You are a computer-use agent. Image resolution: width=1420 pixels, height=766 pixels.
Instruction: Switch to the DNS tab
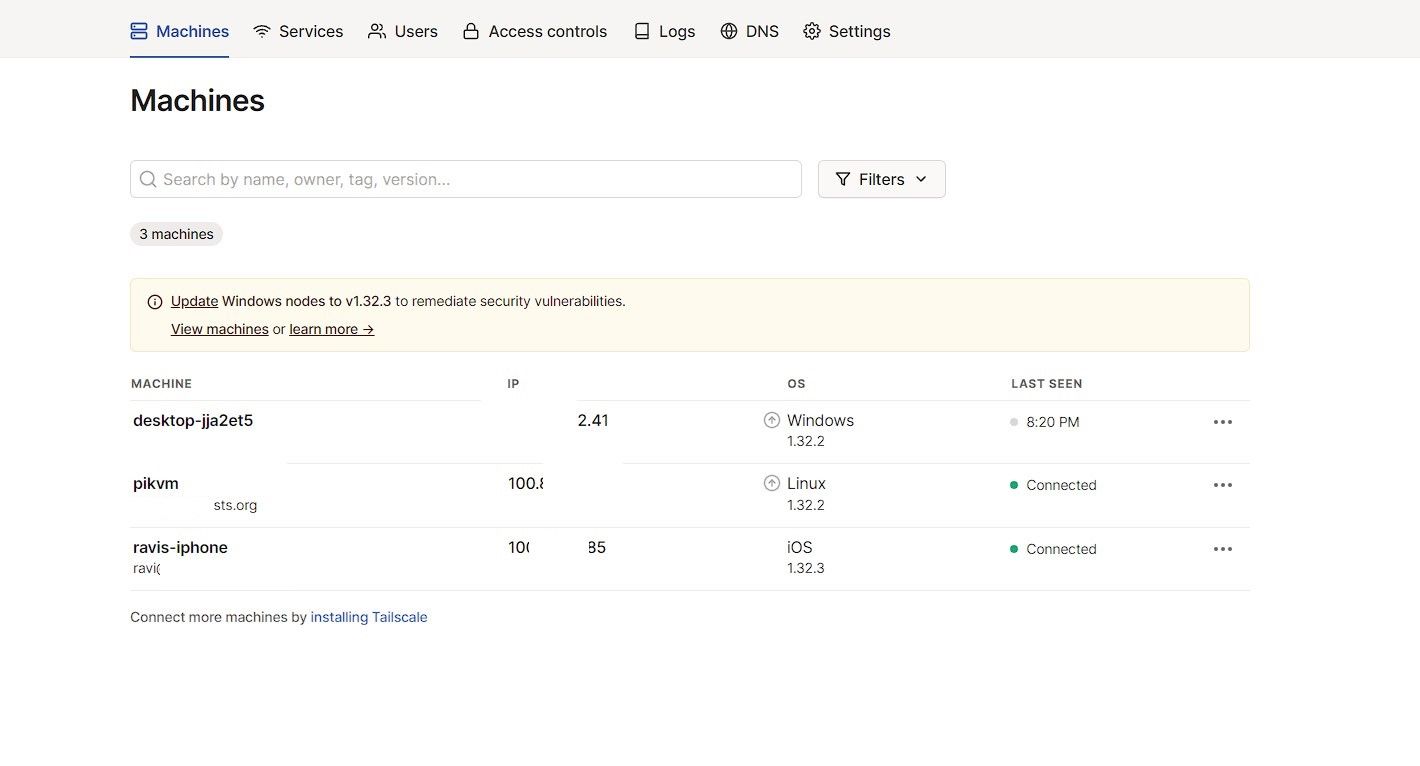[750, 31]
